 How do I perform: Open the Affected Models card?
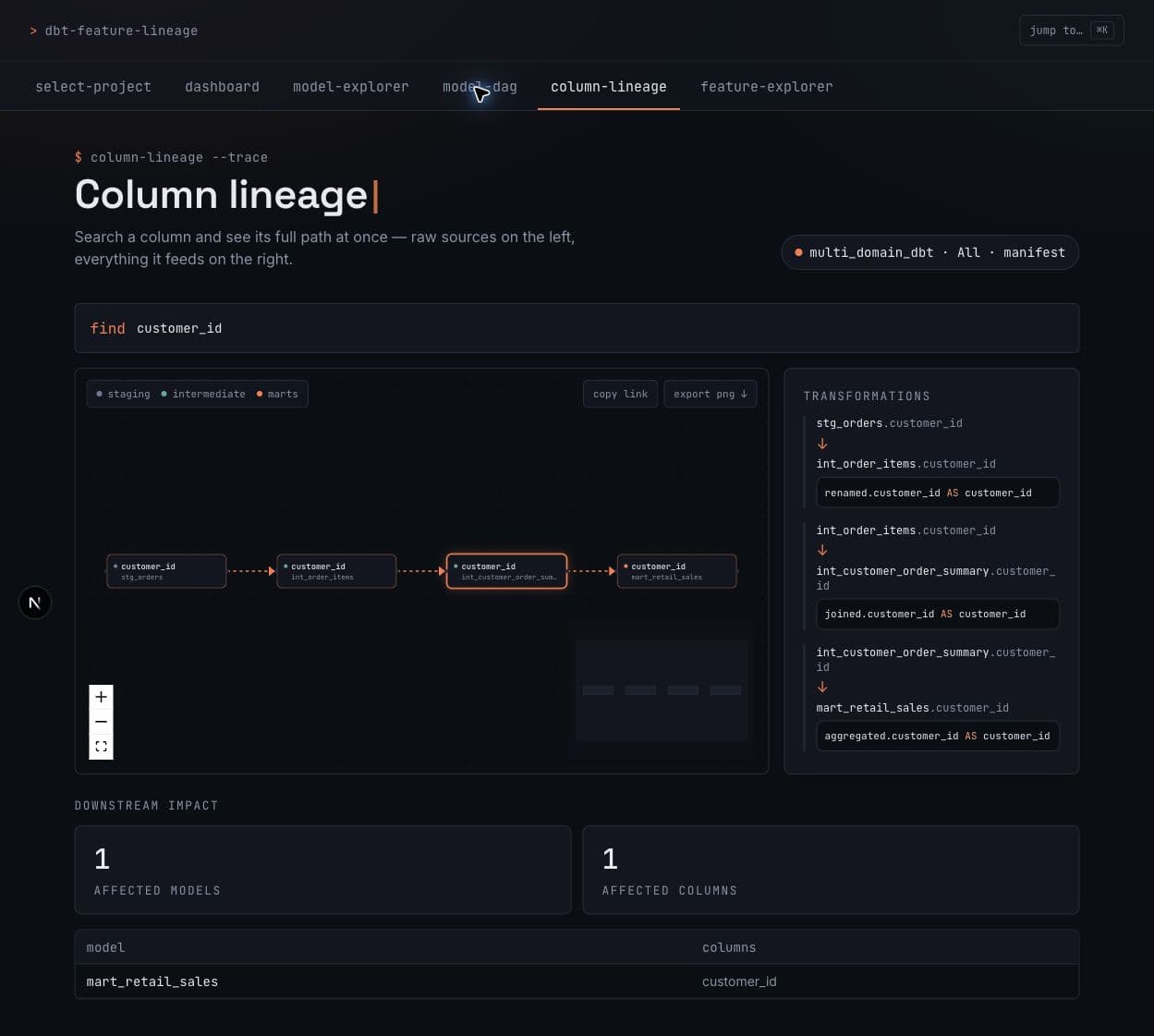pos(322,870)
